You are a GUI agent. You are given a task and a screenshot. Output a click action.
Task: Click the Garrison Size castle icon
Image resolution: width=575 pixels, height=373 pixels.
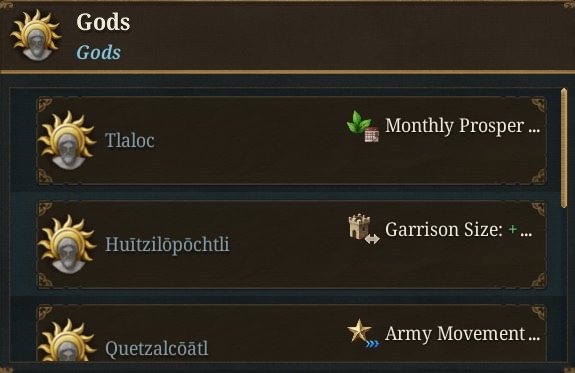(359, 227)
